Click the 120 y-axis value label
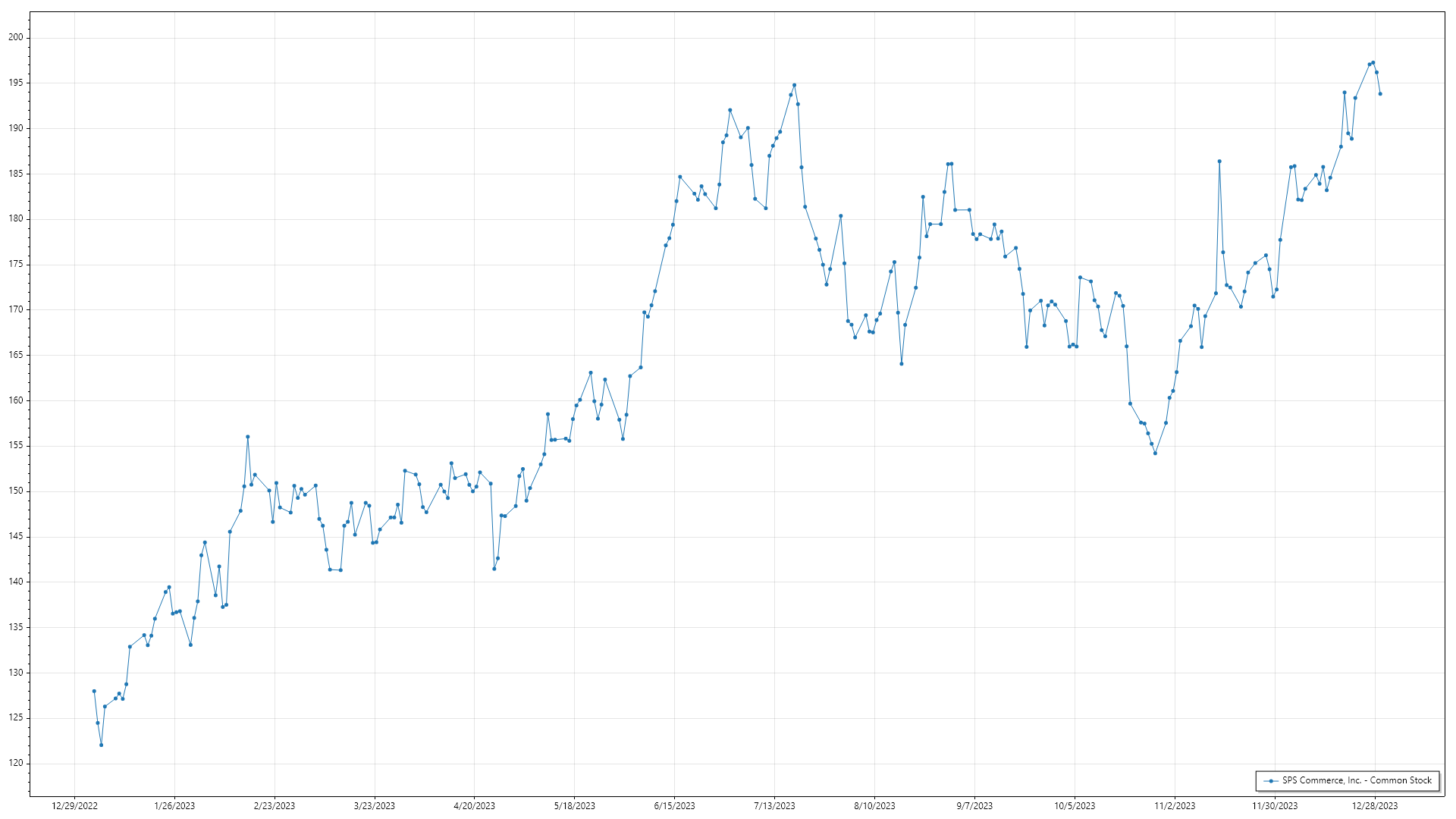This screenshot has height=819, width=1456. [16, 764]
